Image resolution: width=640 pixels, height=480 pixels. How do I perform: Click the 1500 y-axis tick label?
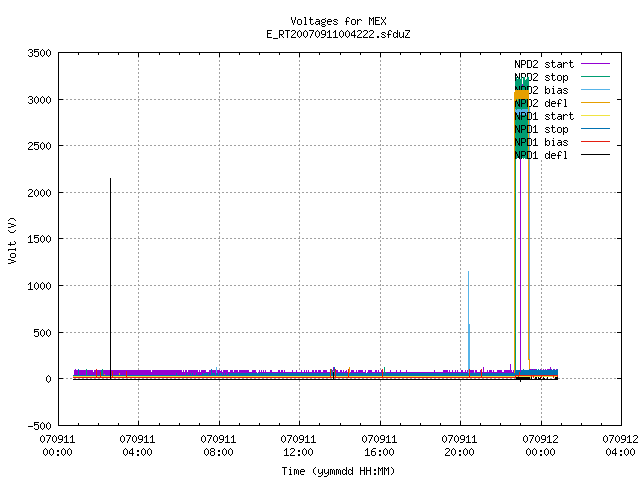[40, 239]
